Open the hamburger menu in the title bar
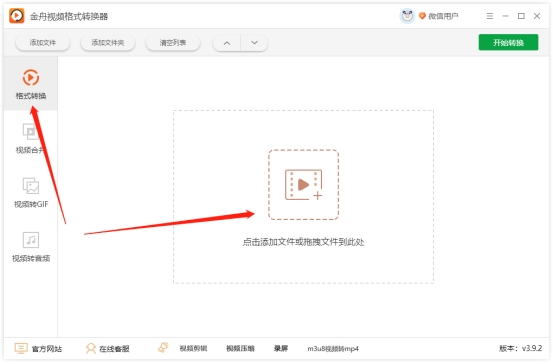Image resolution: width=553 pixels, height=364 pixels. 490,16
